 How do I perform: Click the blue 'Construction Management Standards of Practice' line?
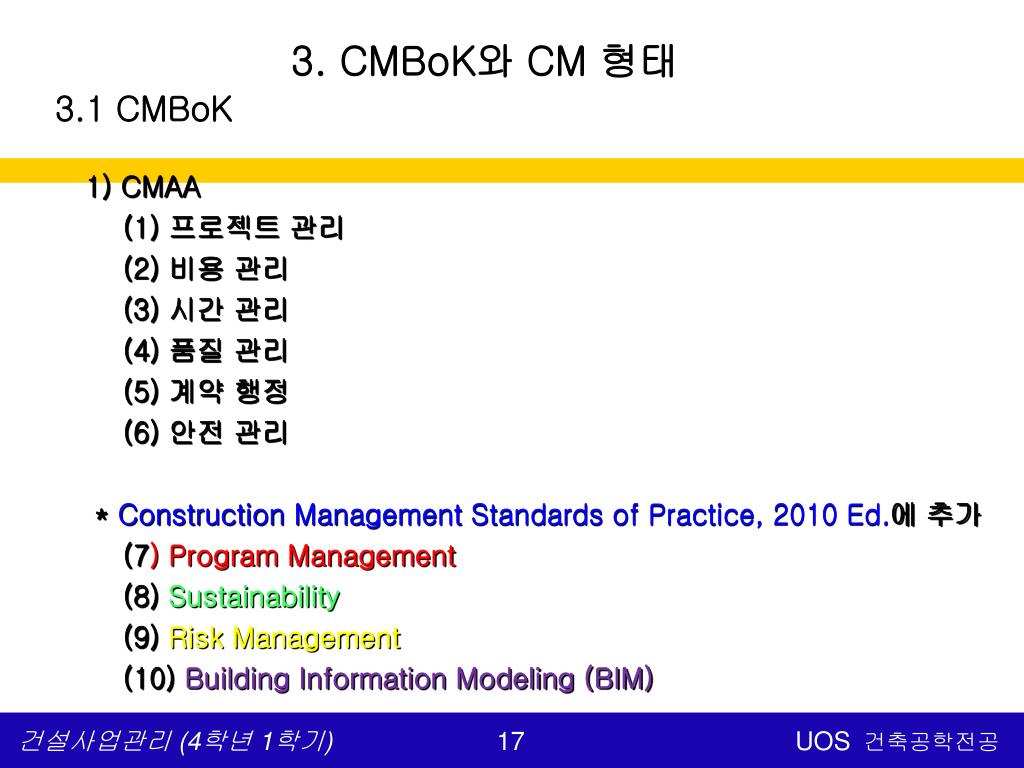pos(538,515)
